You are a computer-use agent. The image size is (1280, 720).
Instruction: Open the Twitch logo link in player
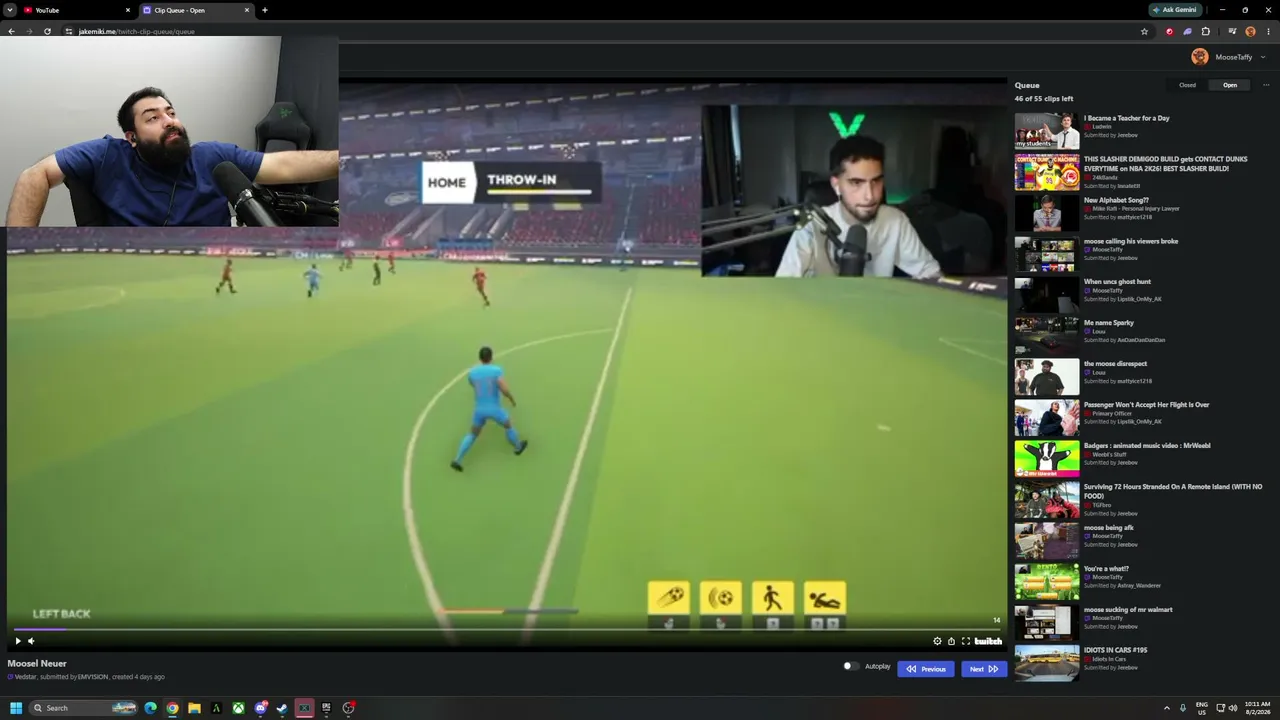[988, 641]
